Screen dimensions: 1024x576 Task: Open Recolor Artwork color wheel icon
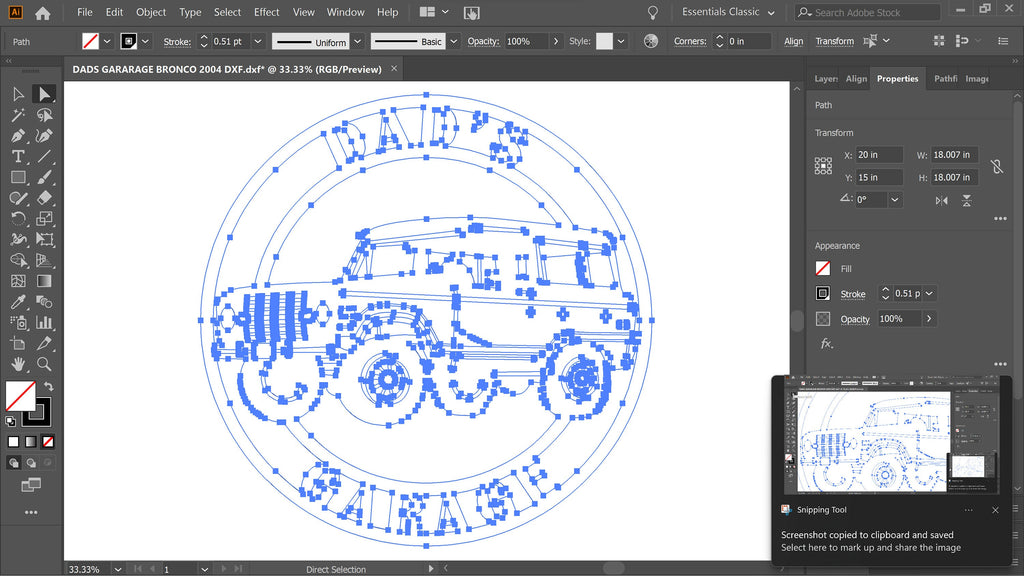point(650,41)
